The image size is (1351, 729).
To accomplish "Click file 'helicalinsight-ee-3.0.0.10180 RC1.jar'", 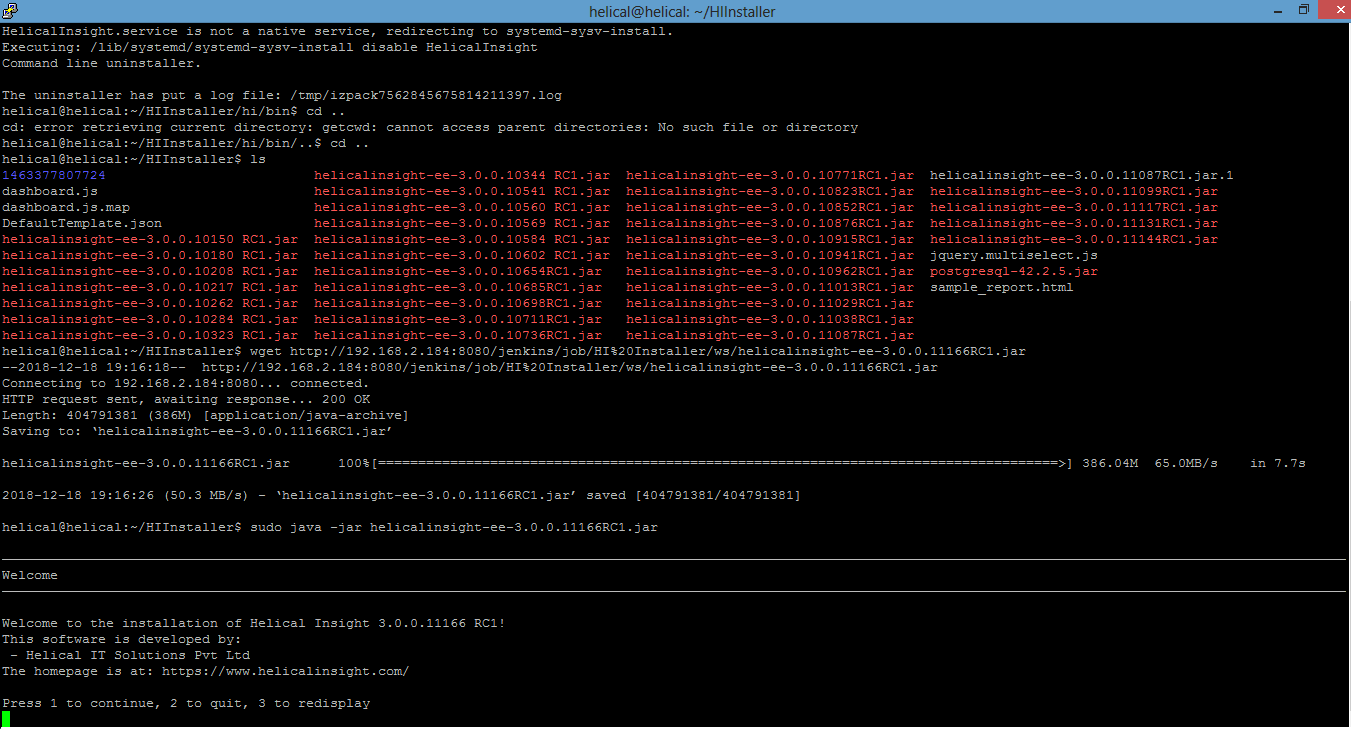I will [x=150, y=255].
